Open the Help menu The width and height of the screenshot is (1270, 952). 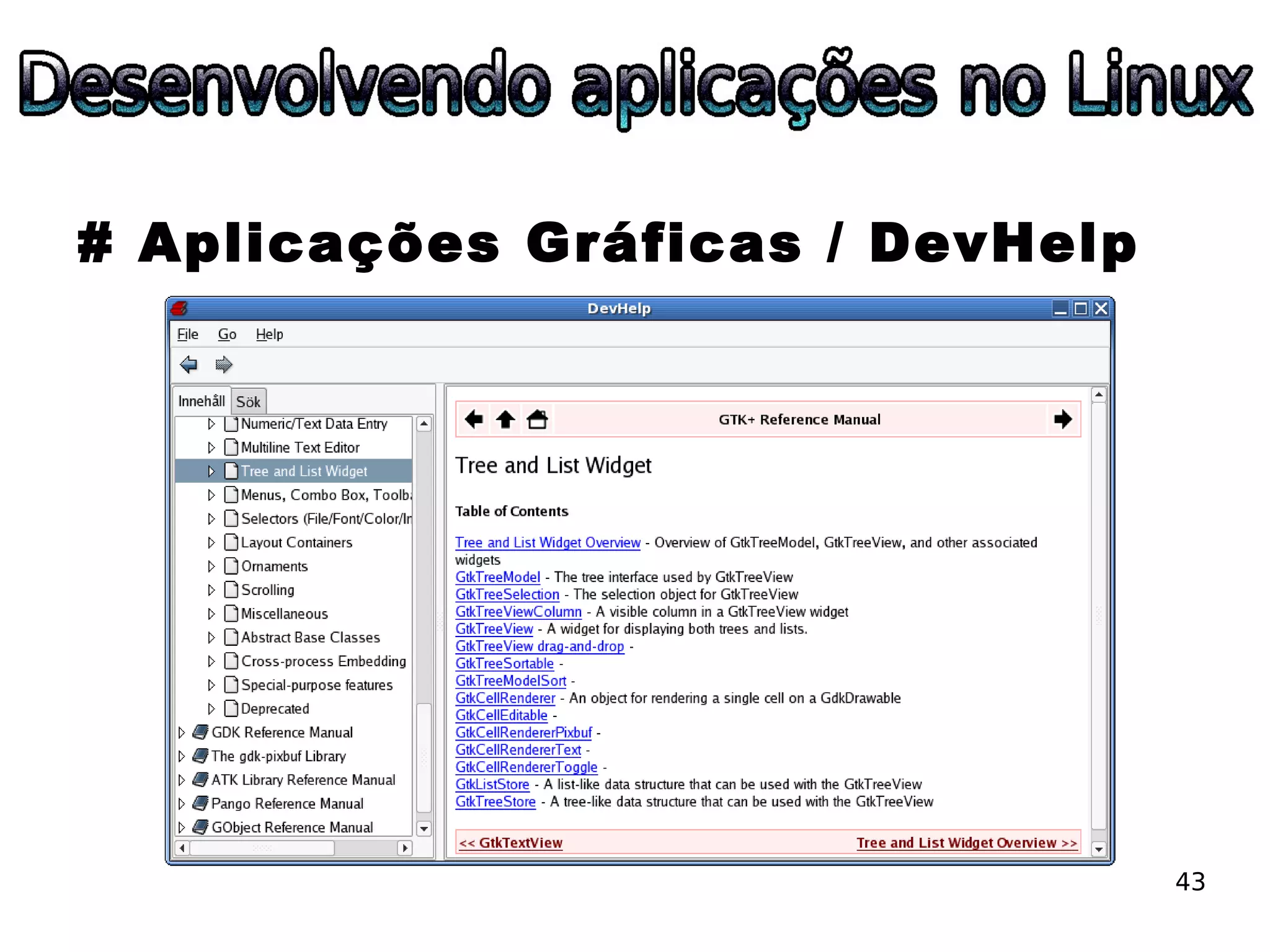click(x=270, y=334)
